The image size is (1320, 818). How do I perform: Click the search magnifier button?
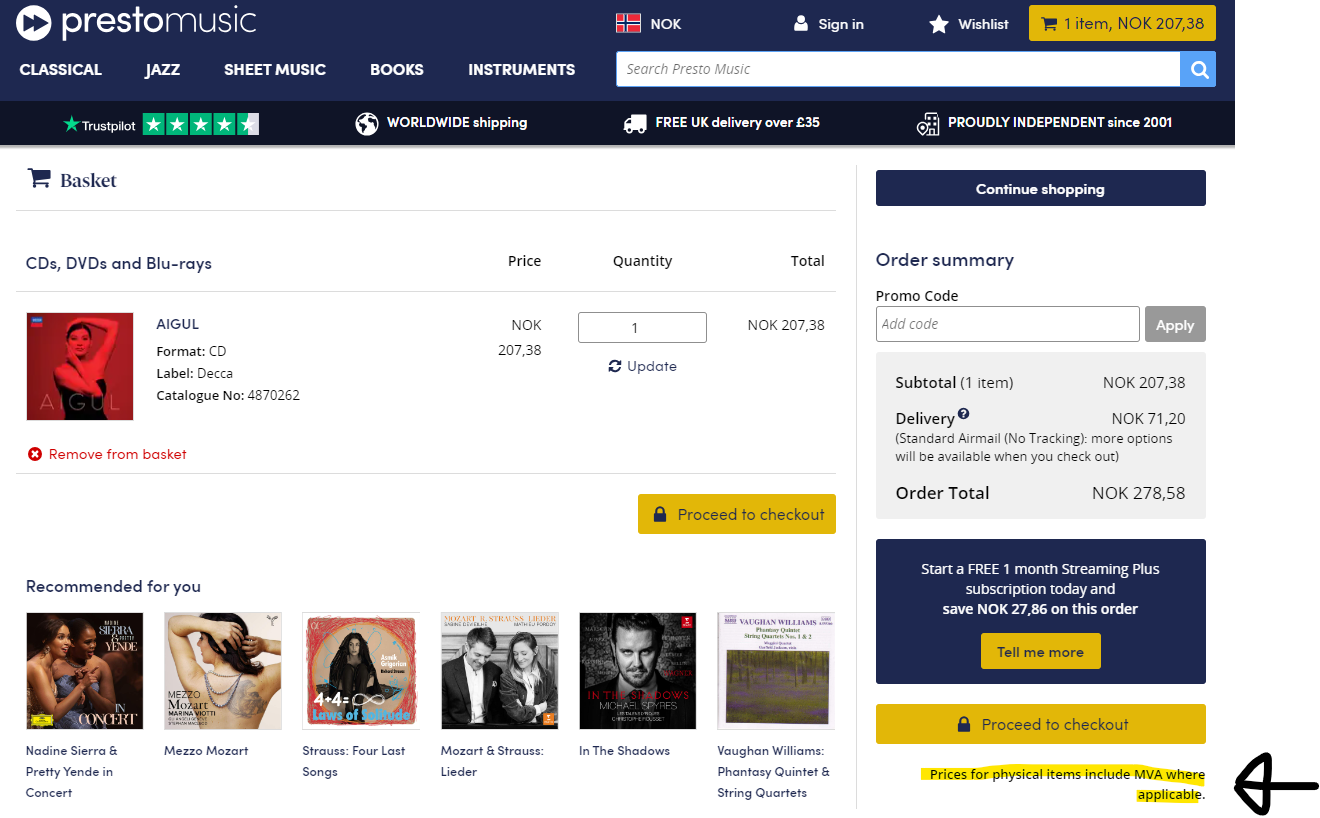pyautogui.click(x=1198, y=69)
